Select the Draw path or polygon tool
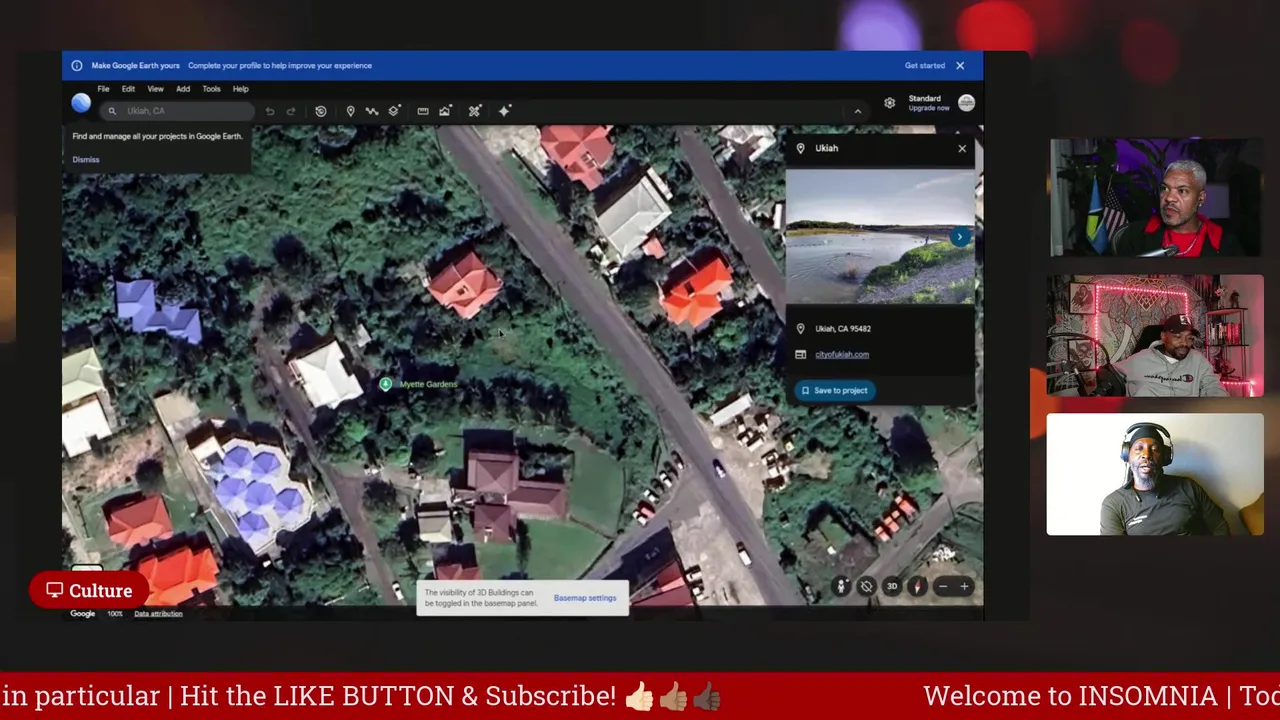 point(372,111)
